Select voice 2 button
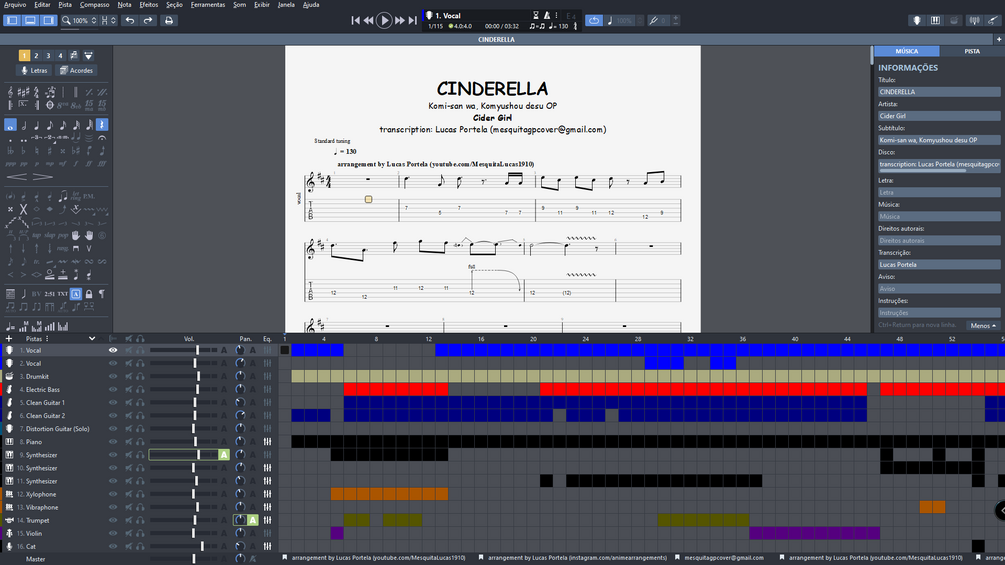This screenshot has height=565, width=1005. coord(37,56)
